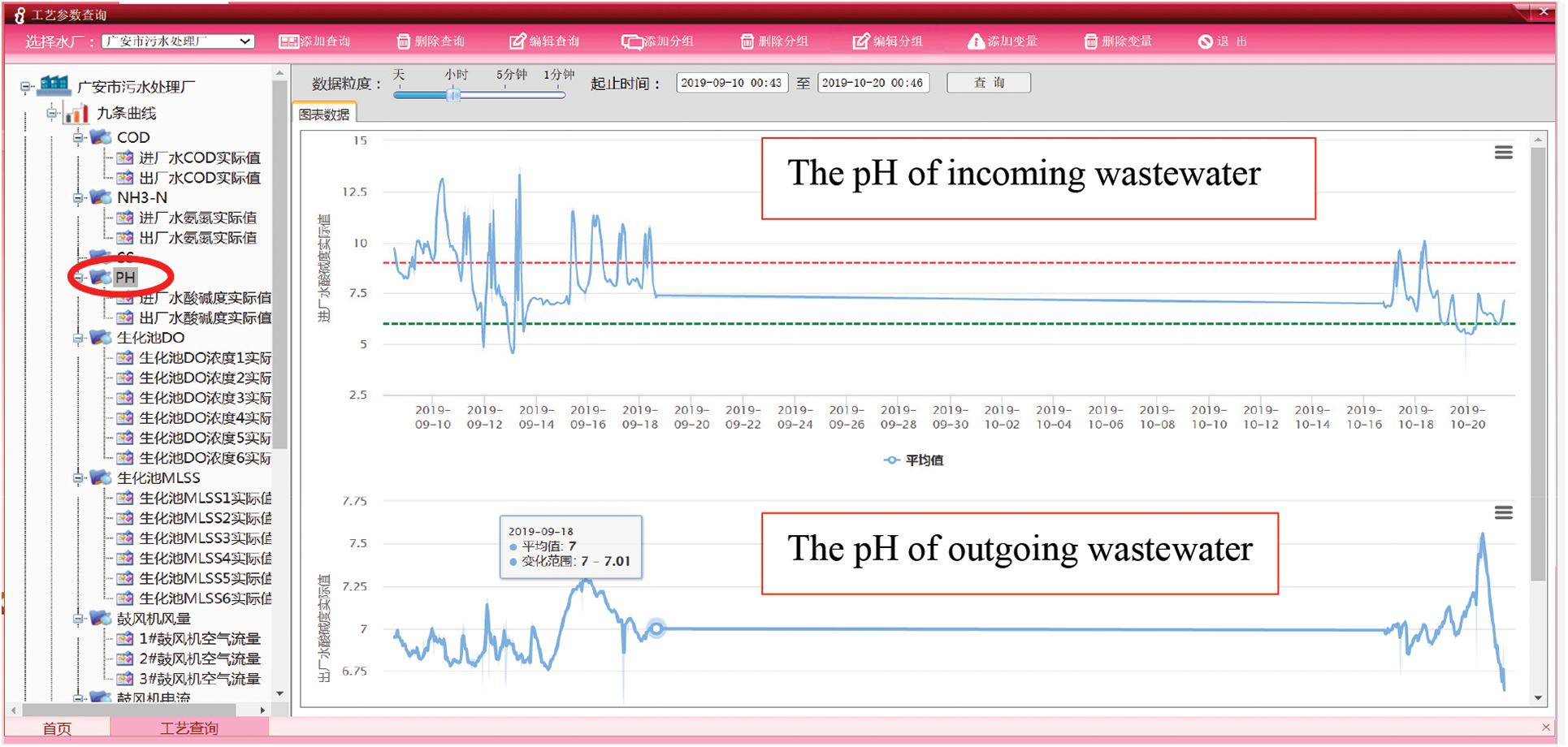The height and width of the screenshot is (747, 1568).
Task: Click the 删除查询 (delete query) trash icon
Action: coord(404,41)
